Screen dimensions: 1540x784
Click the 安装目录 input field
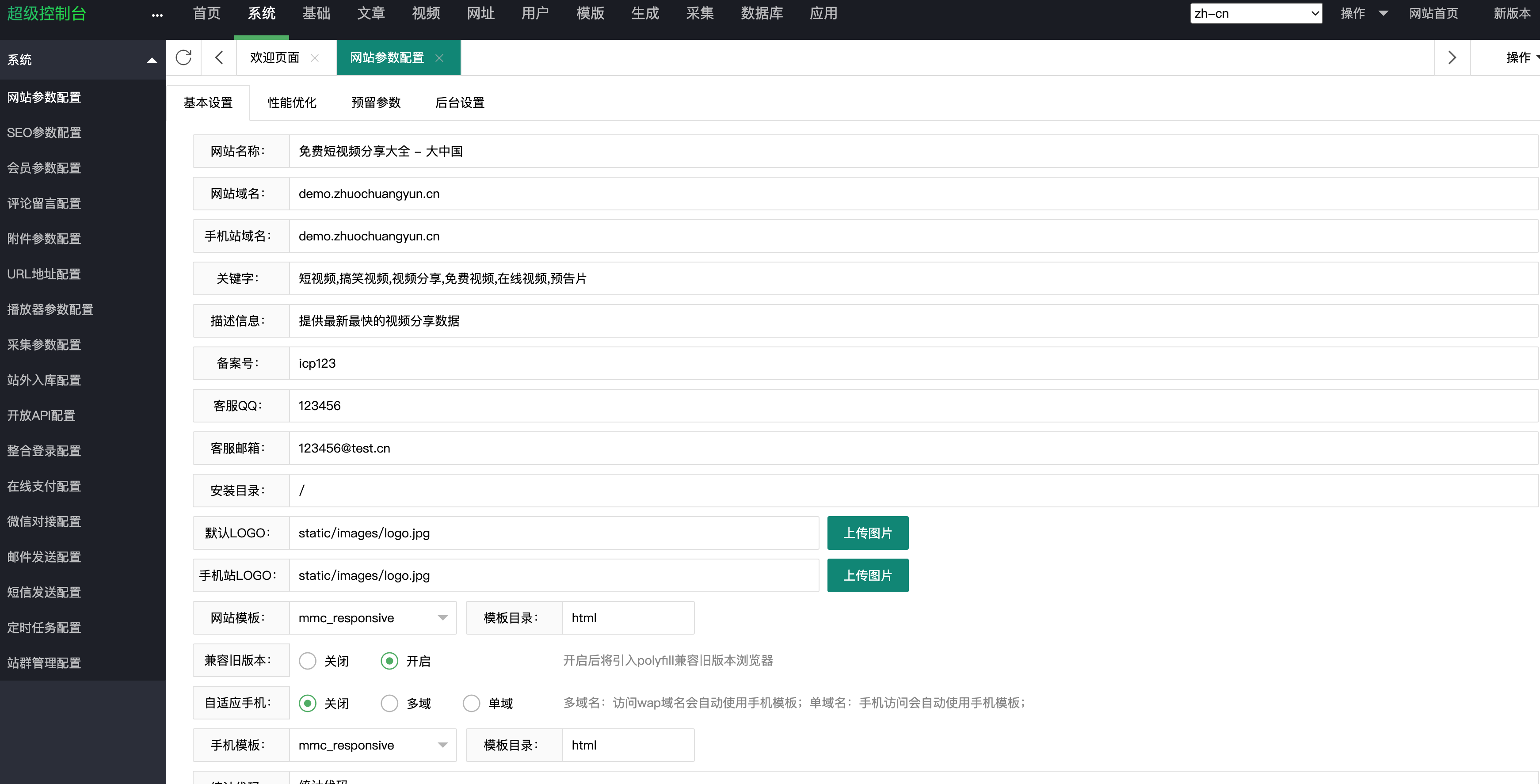914,490
